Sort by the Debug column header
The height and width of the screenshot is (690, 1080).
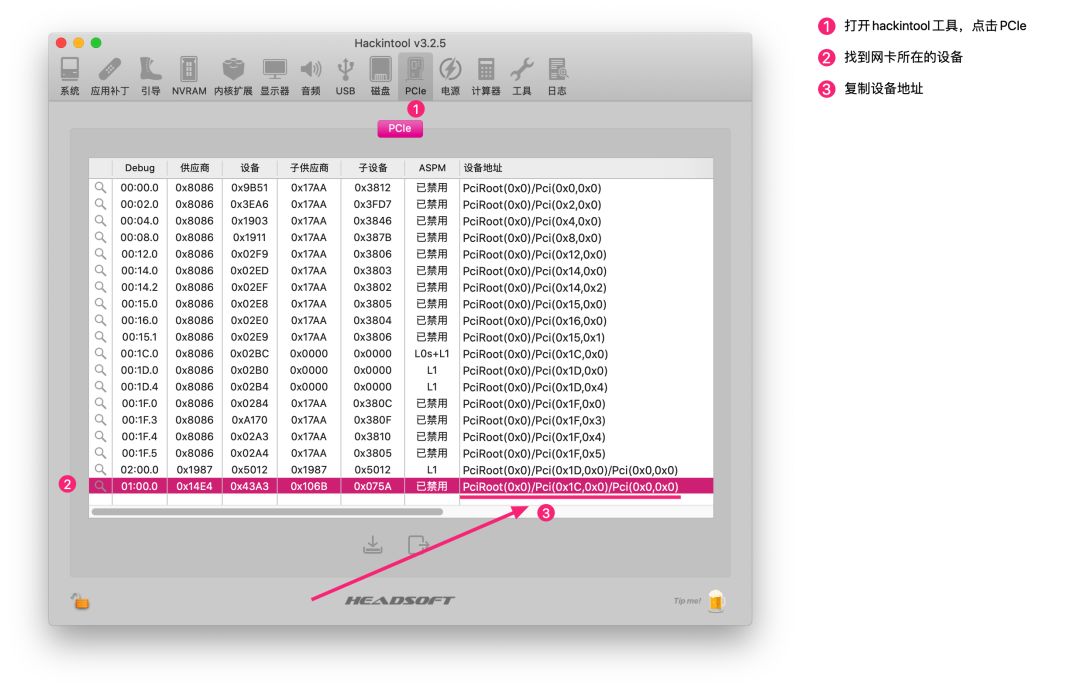[x=140, y=168]
